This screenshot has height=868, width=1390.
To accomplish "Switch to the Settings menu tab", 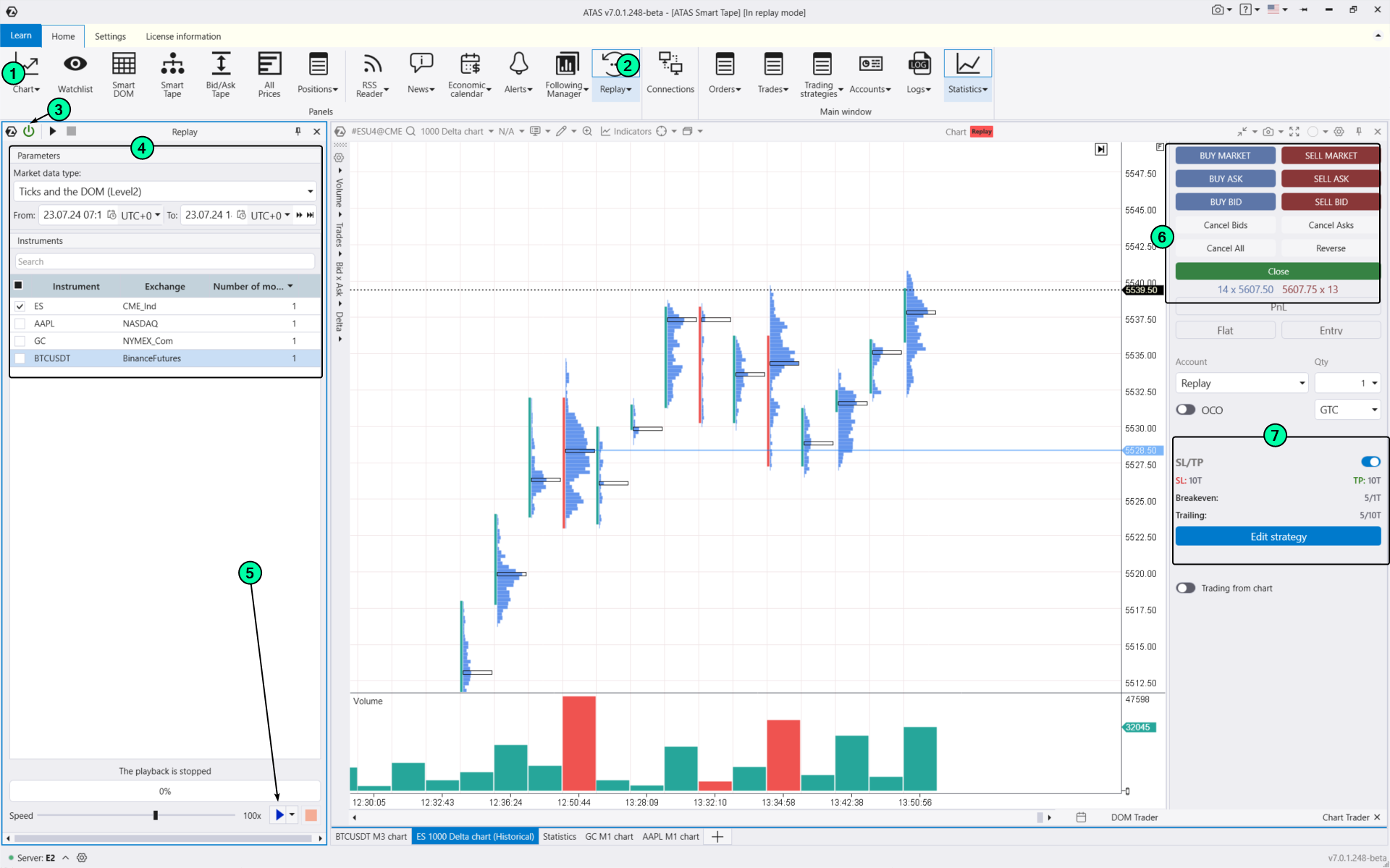I will tap(110, 36).
